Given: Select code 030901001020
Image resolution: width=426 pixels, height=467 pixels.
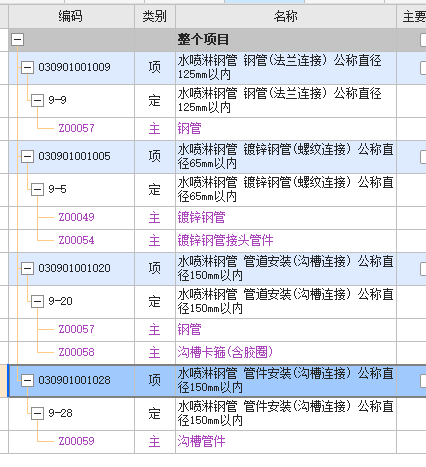Looking at the screenshot, I should pos(74,268).
